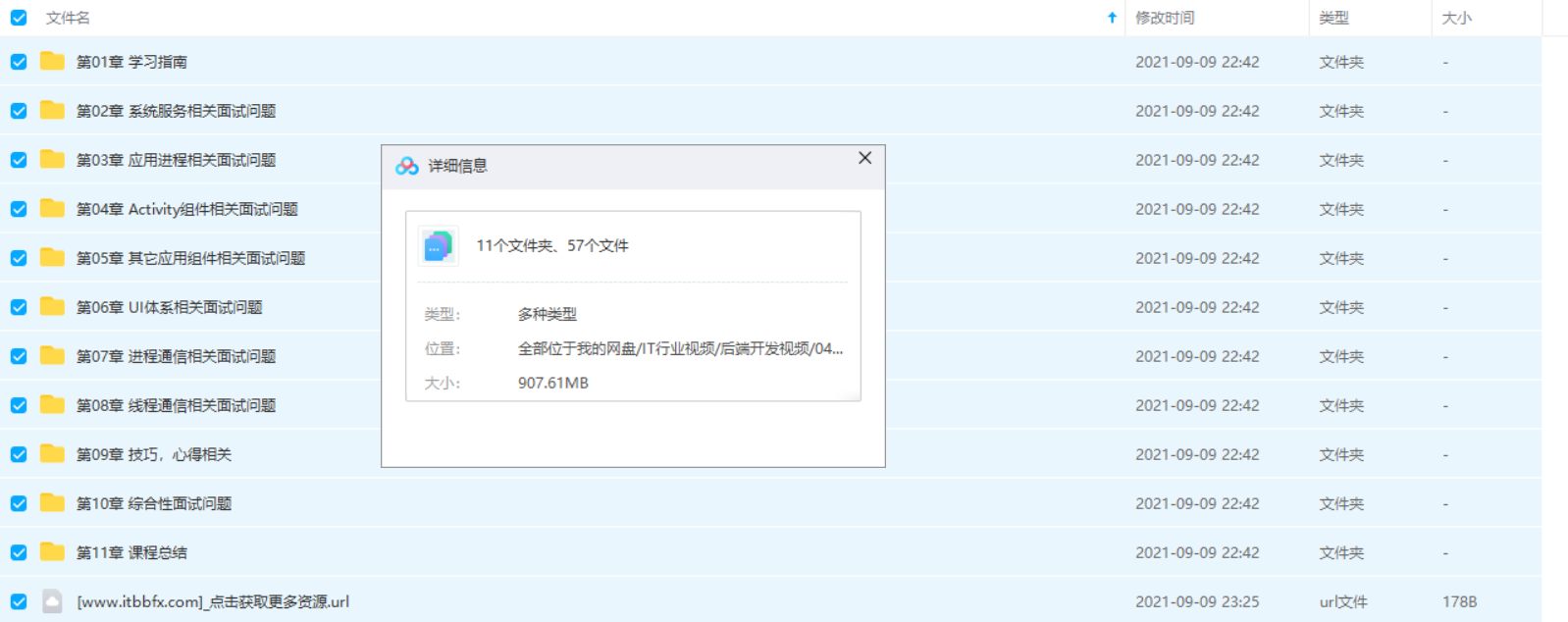
Task: Sort by the 修改时间 column header
Action: pyautogui.click(x=1165, y=18)
